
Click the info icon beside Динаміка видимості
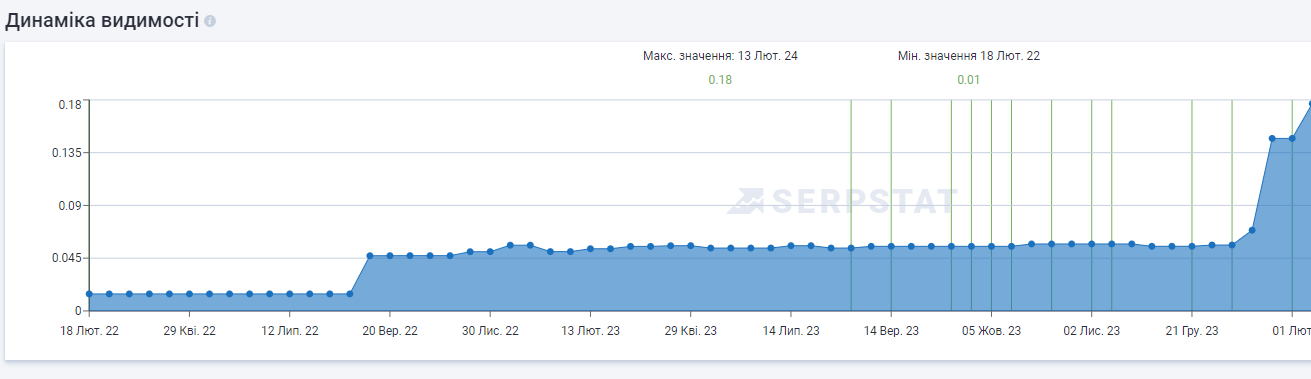210,21
